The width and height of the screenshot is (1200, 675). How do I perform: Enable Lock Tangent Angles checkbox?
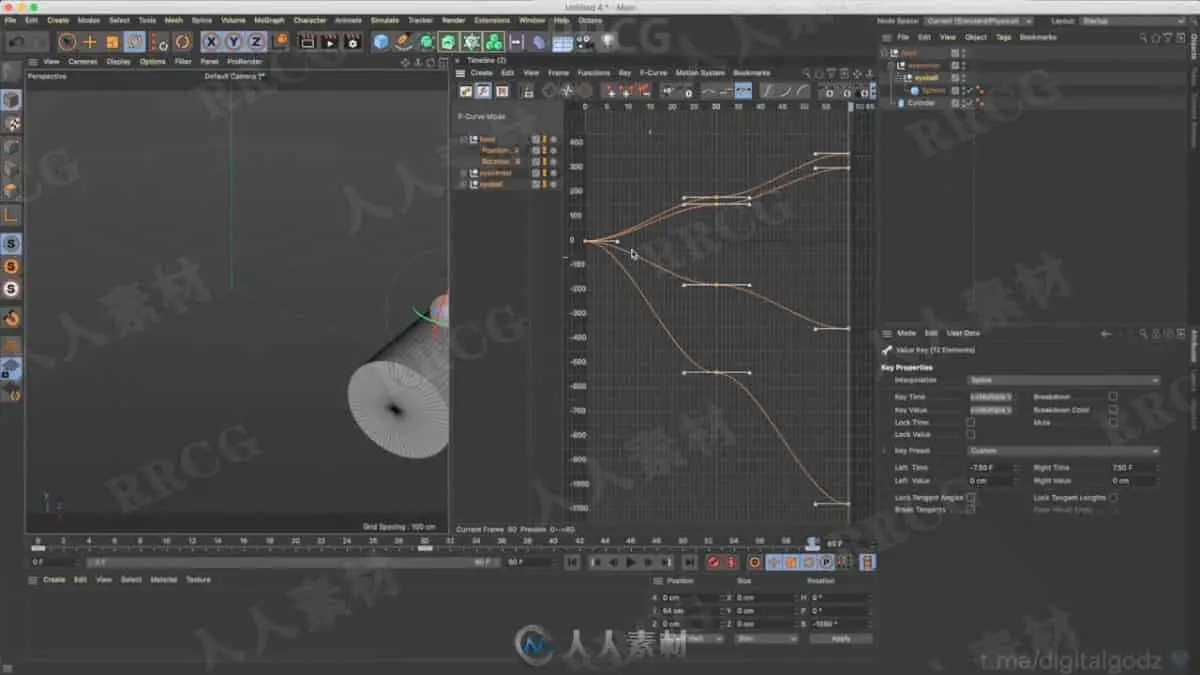(970, 497)
